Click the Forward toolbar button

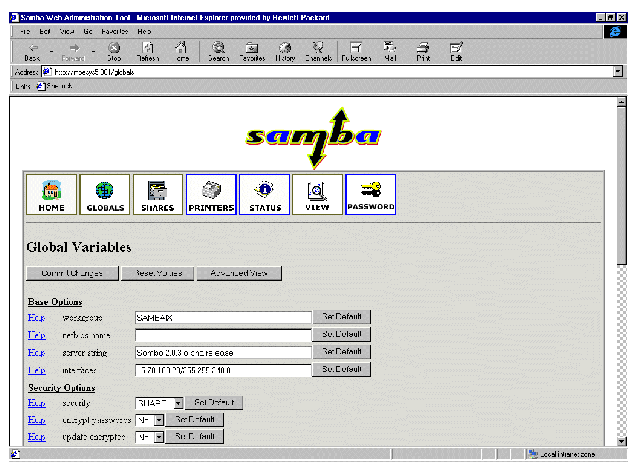pos(74,52)
